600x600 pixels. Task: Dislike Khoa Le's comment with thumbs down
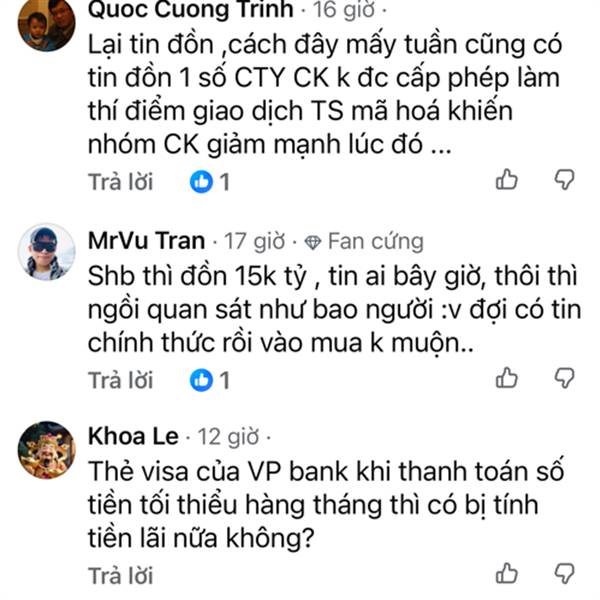coord(565,573)
